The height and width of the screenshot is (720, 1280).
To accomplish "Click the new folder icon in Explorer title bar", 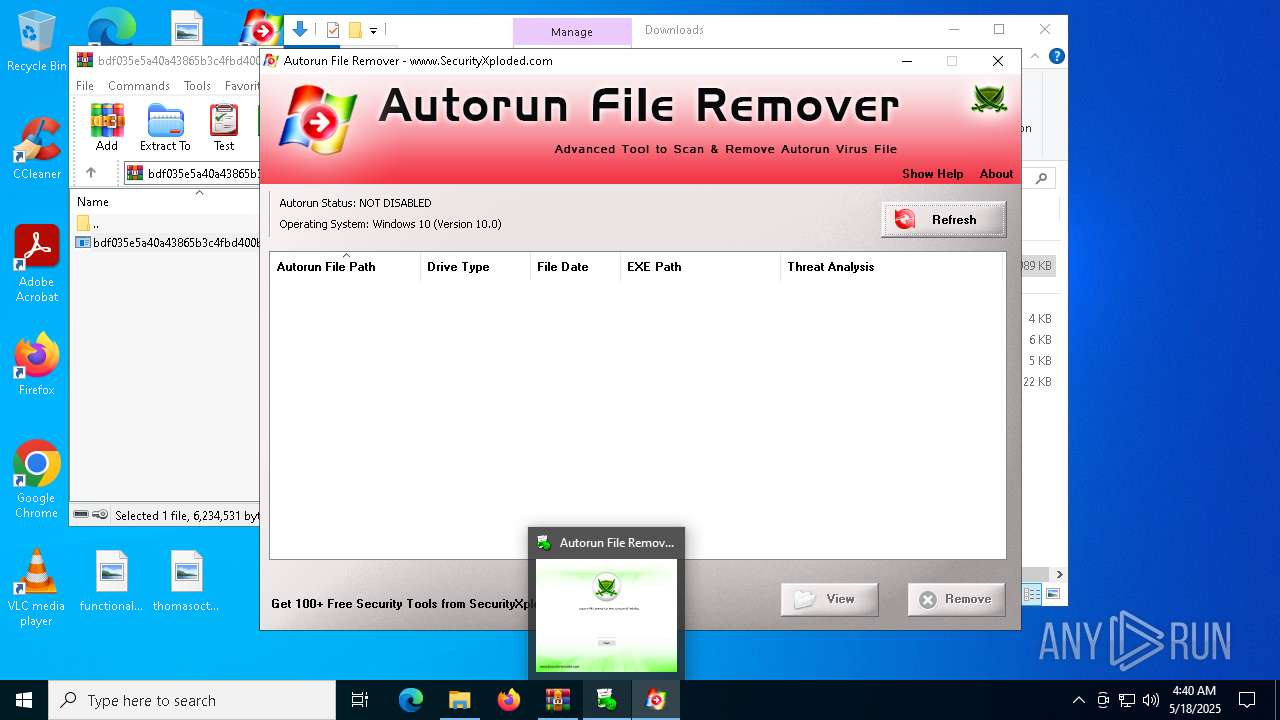I will click(354, 30).
